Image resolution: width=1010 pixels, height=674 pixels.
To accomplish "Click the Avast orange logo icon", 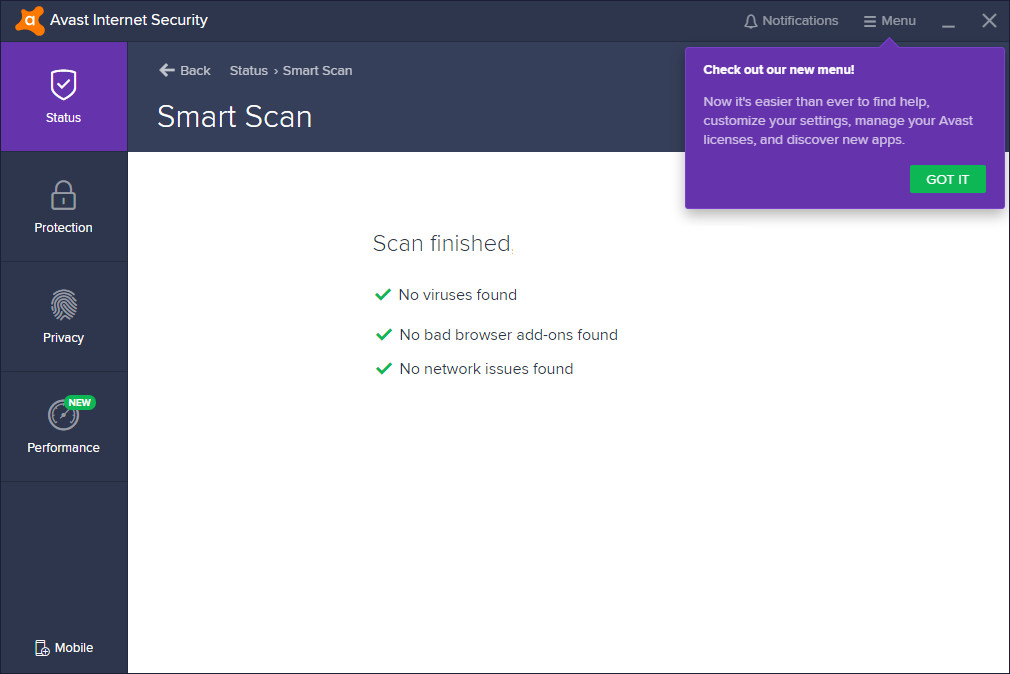I will pos(30,20).
